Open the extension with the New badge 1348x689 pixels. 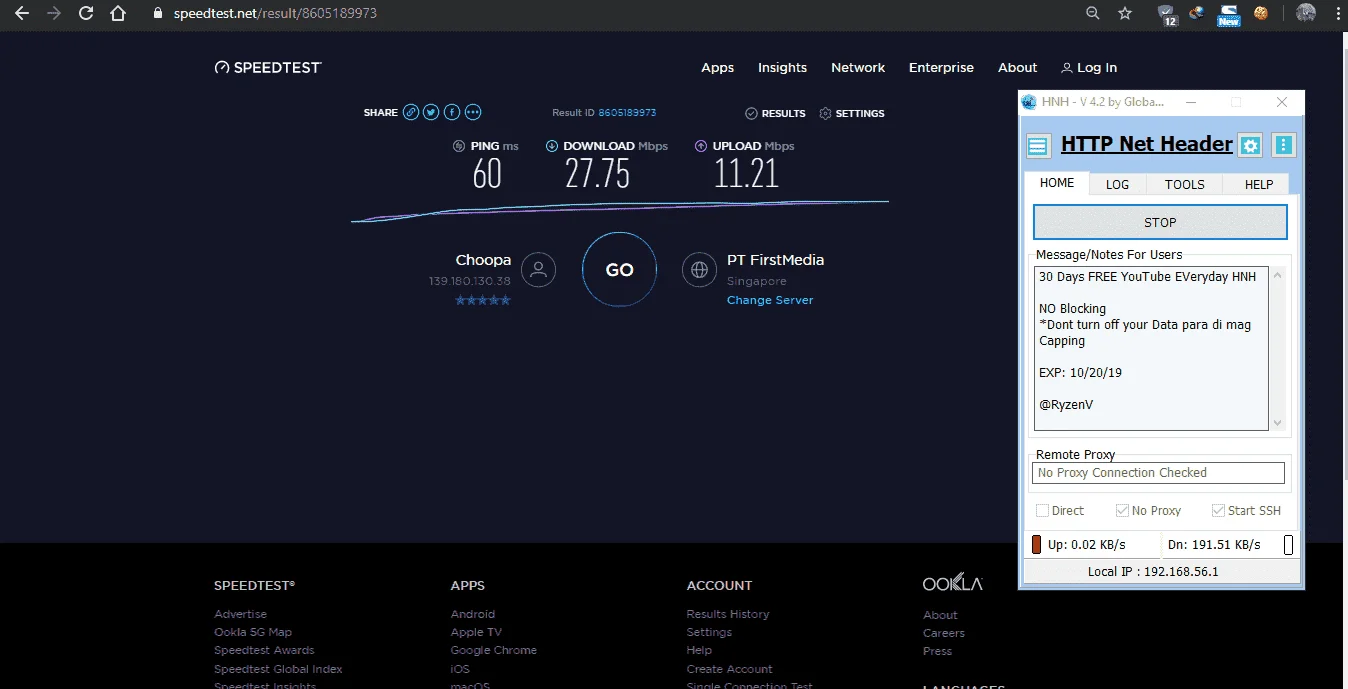(x=1228, y=15)
